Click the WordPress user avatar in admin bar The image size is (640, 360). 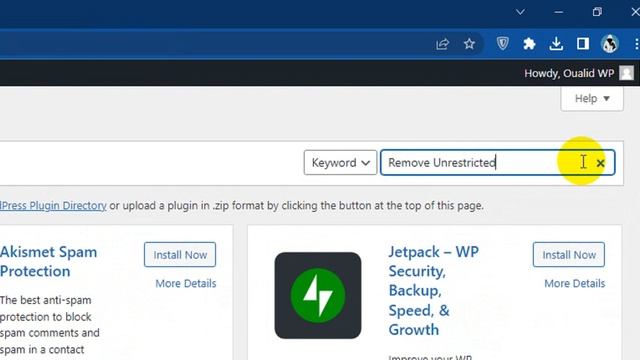coord(627,73)
